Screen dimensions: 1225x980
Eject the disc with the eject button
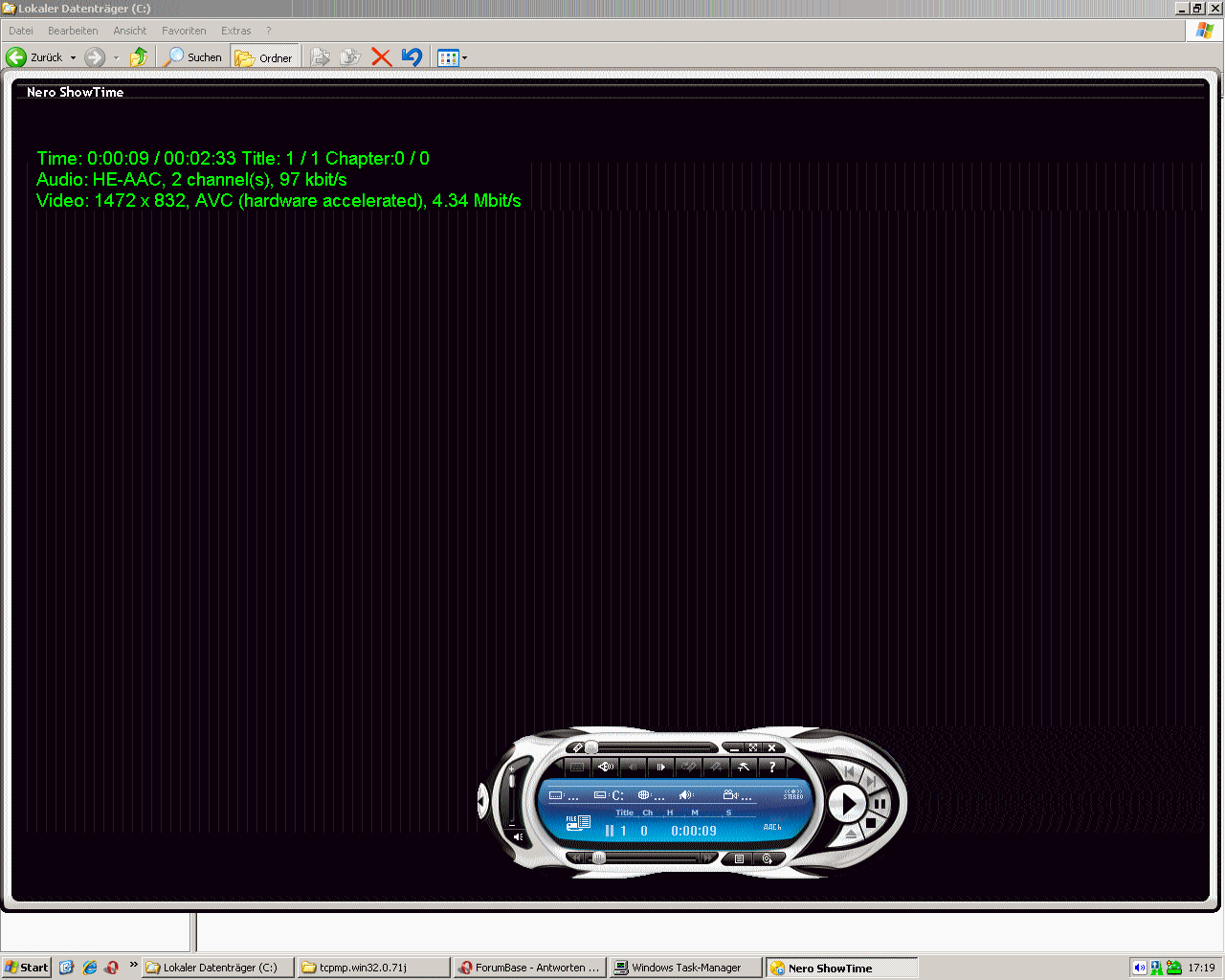click(851, 834)
